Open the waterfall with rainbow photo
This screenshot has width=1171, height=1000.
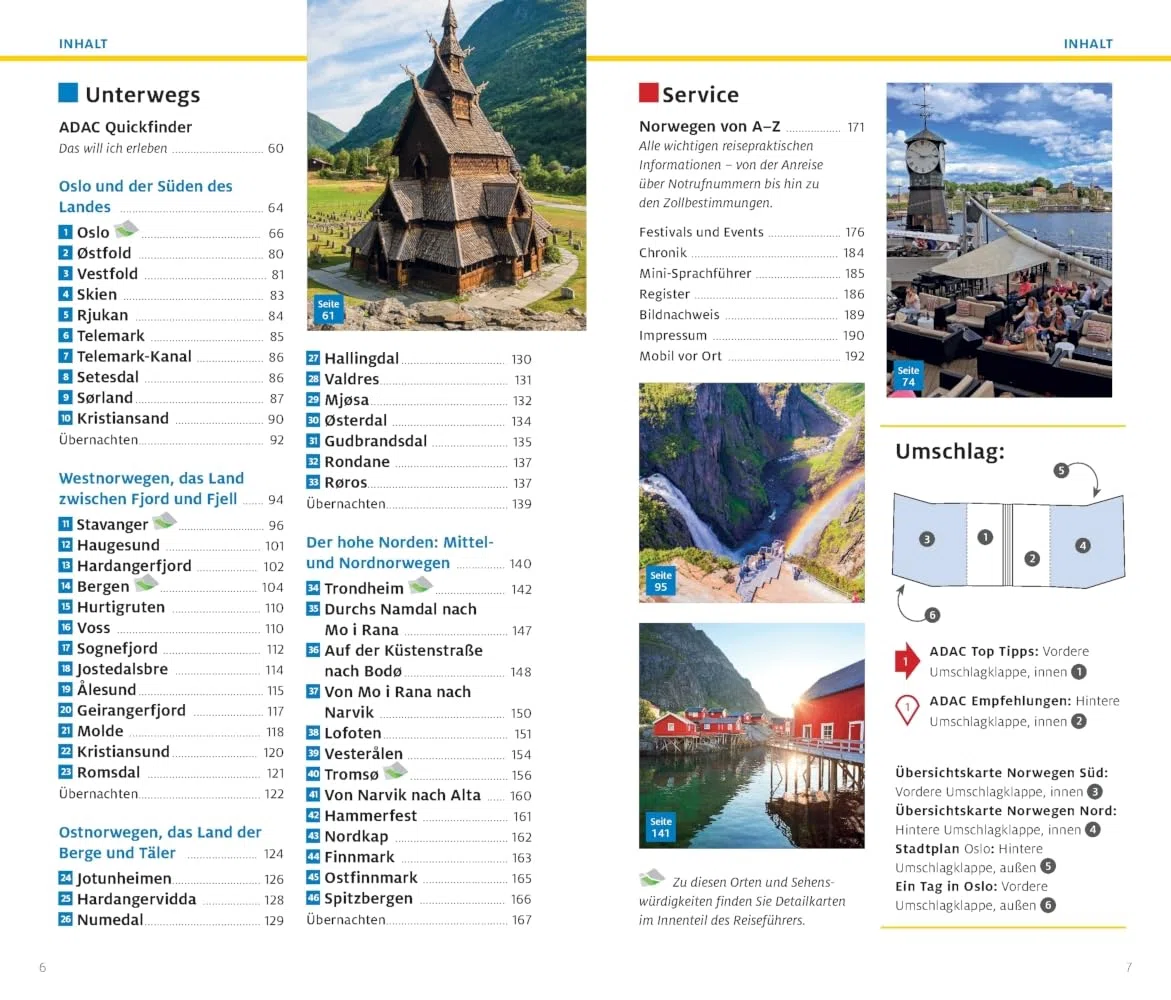pos(752,493)
